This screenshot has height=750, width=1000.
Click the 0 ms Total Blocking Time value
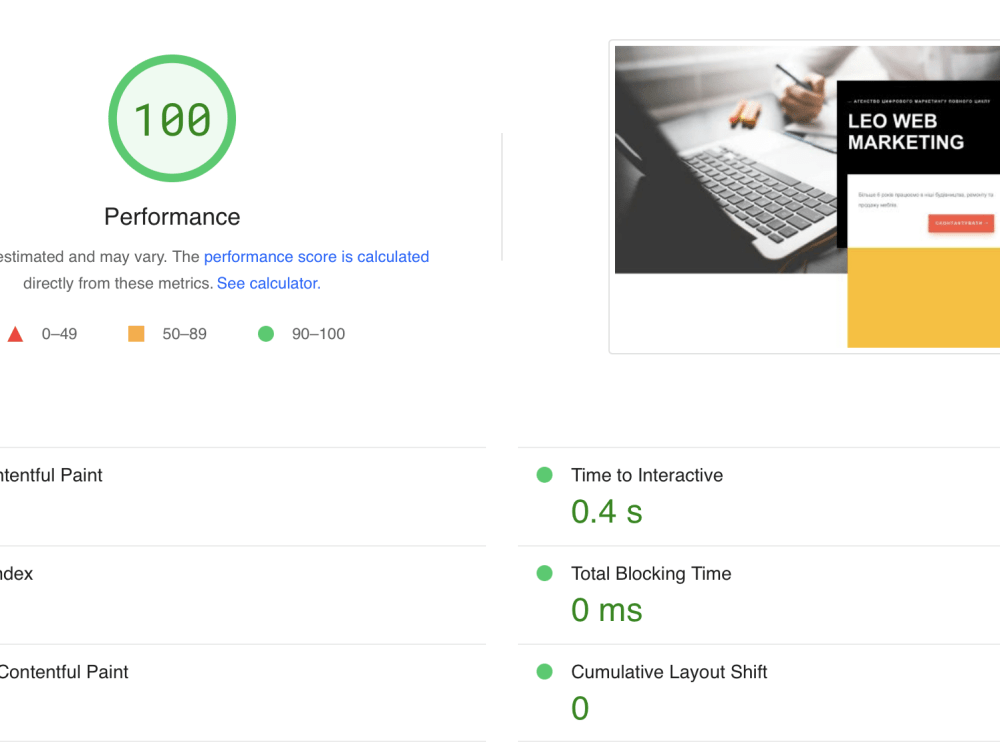pos(606,610)
